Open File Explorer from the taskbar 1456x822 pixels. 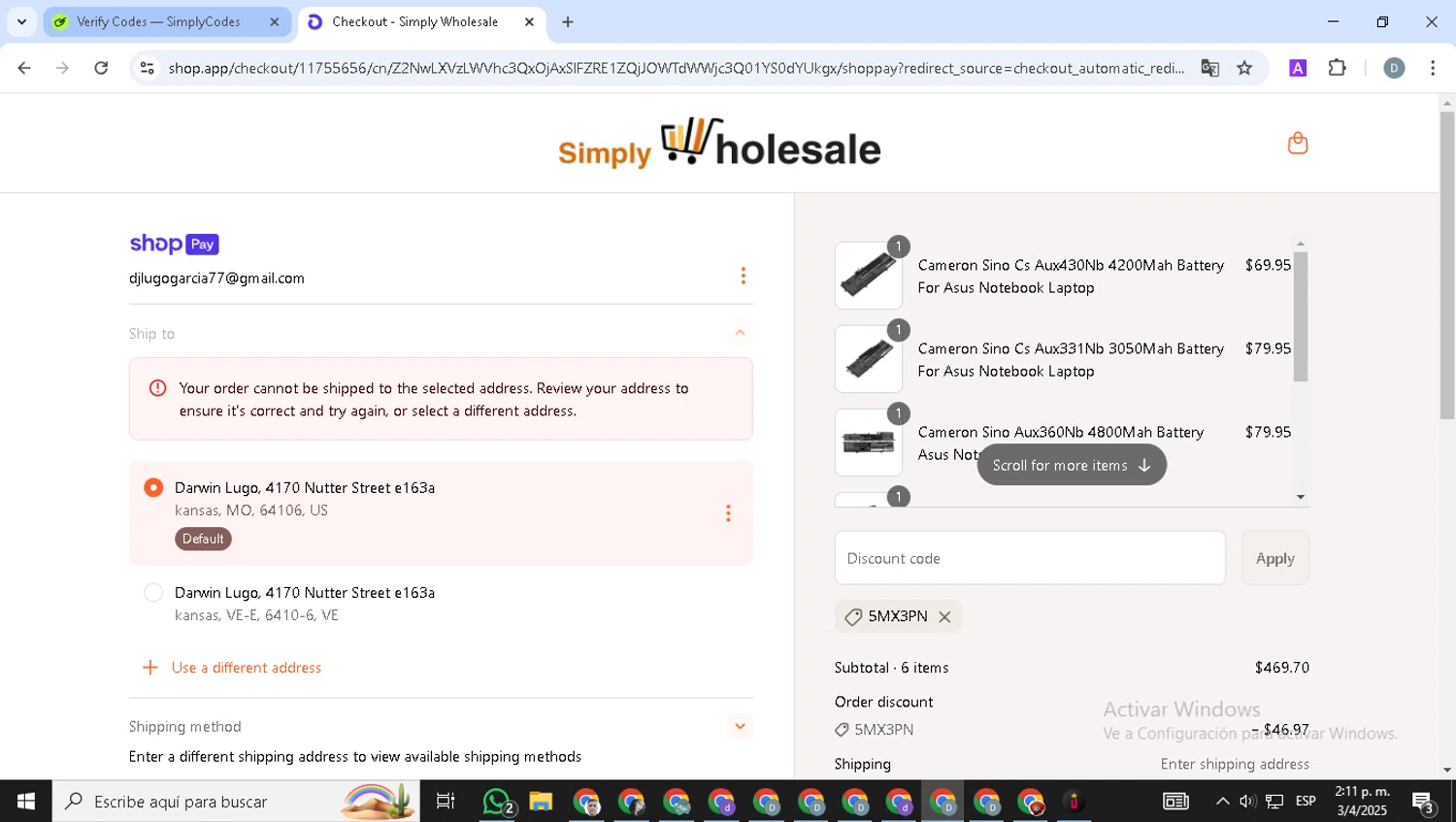tap(541, 802)
